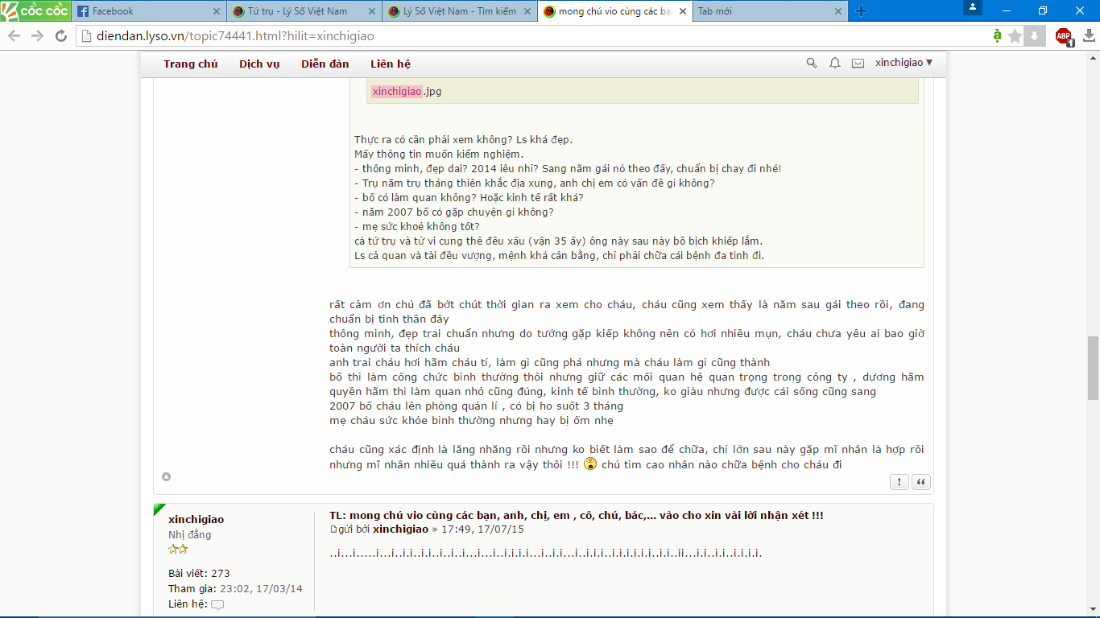Bookmark page with star icon
1100x618 pixels.
tap(1015, 36)
